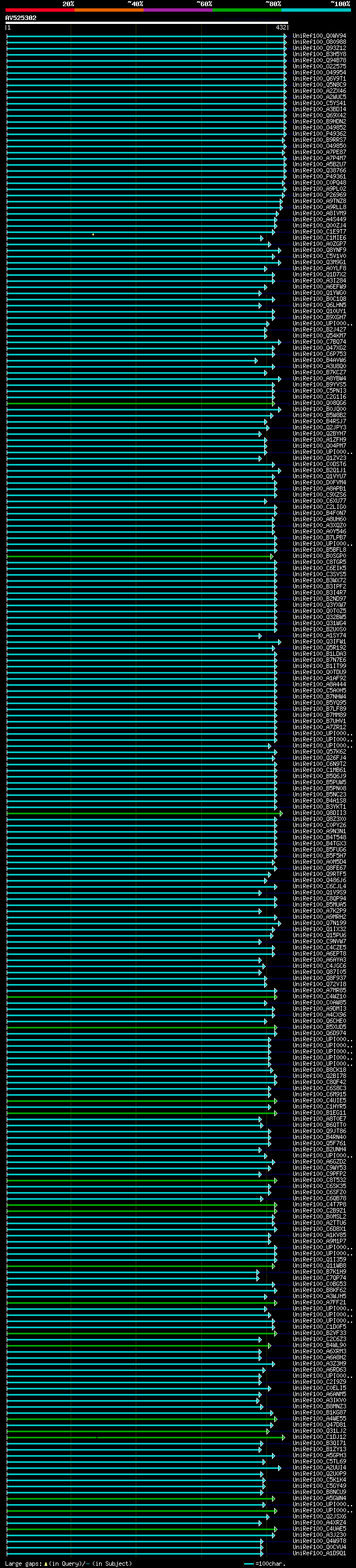Image resolution: width=356 pixels, height=1568 pixels.
Task: Select the UniRef100_Q6D974 label
Action: 319,1033
